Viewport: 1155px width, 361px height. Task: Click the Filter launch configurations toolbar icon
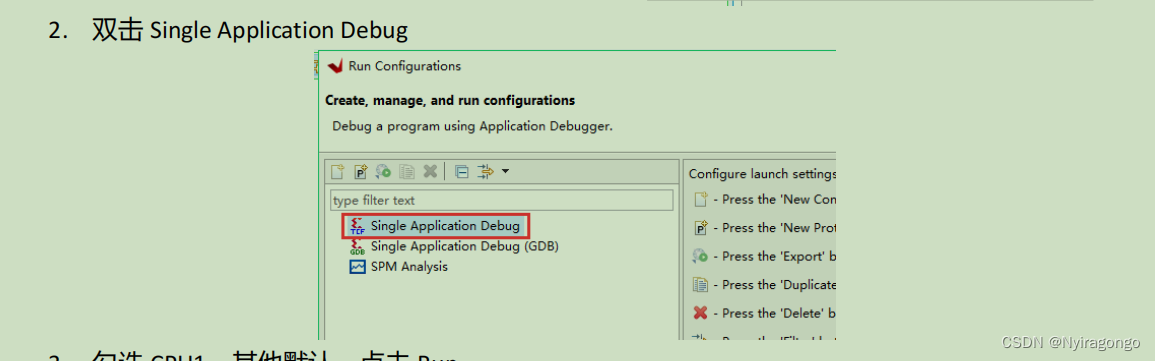[485, 172]
